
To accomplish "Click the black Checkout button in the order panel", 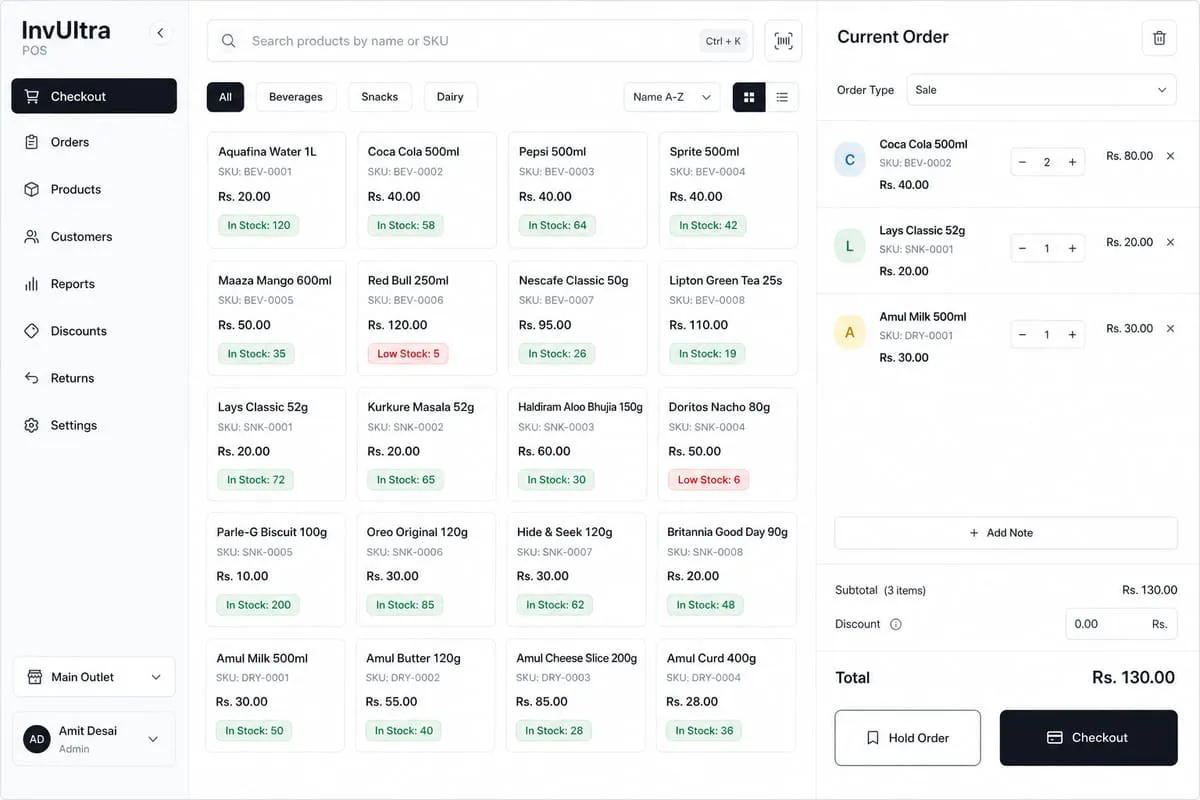I will 1088,738.
